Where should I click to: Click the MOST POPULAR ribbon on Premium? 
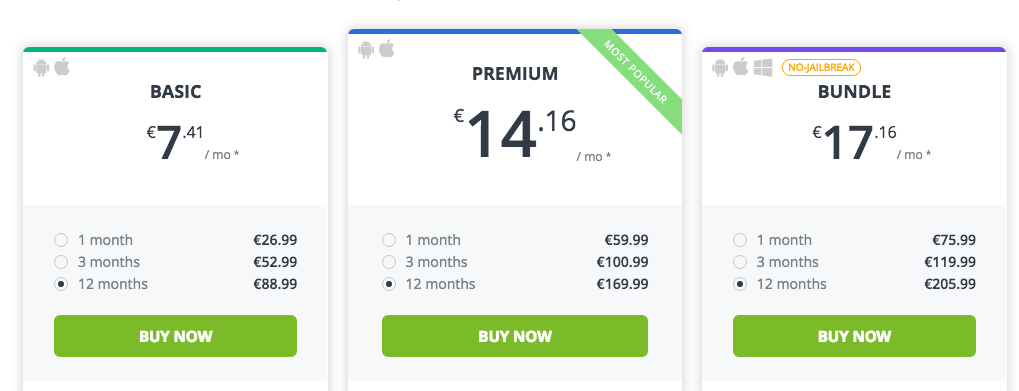pos(636,73)
